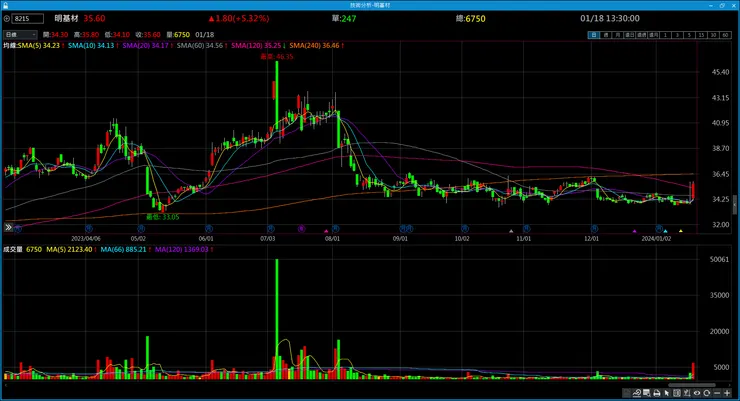The width and height of the screenshot is (740, 401).
Task: Click the Y-axis settings icon
Action: coord(687,393)
